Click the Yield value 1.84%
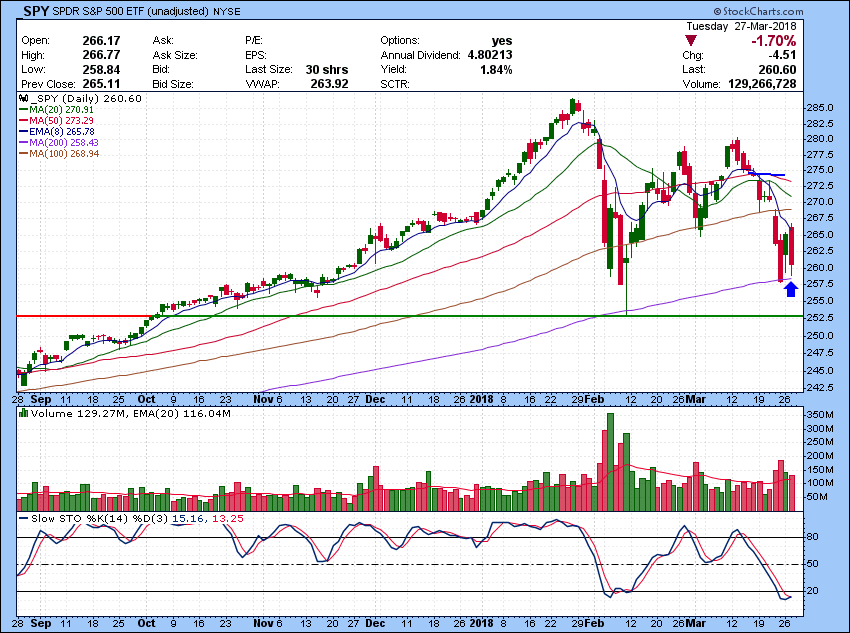Viewport: 850px width, 633px height. (496, 69)
